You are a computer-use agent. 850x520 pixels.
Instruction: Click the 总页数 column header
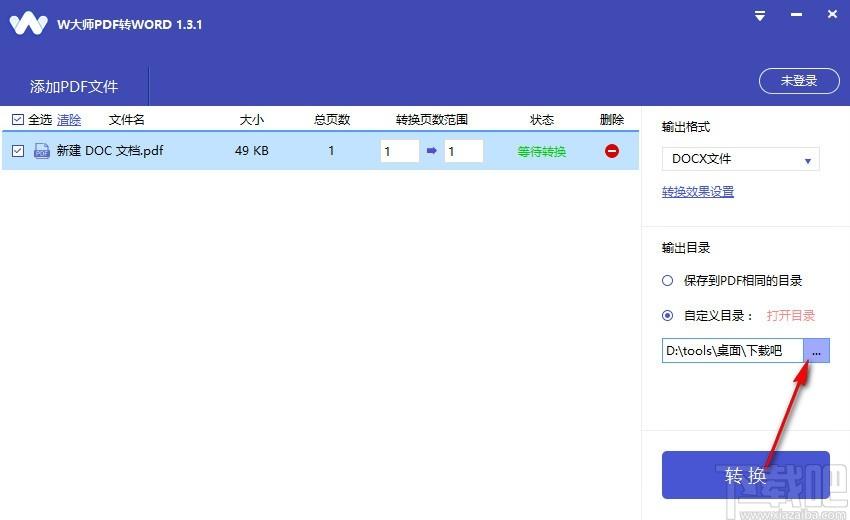tap(332, 119)
